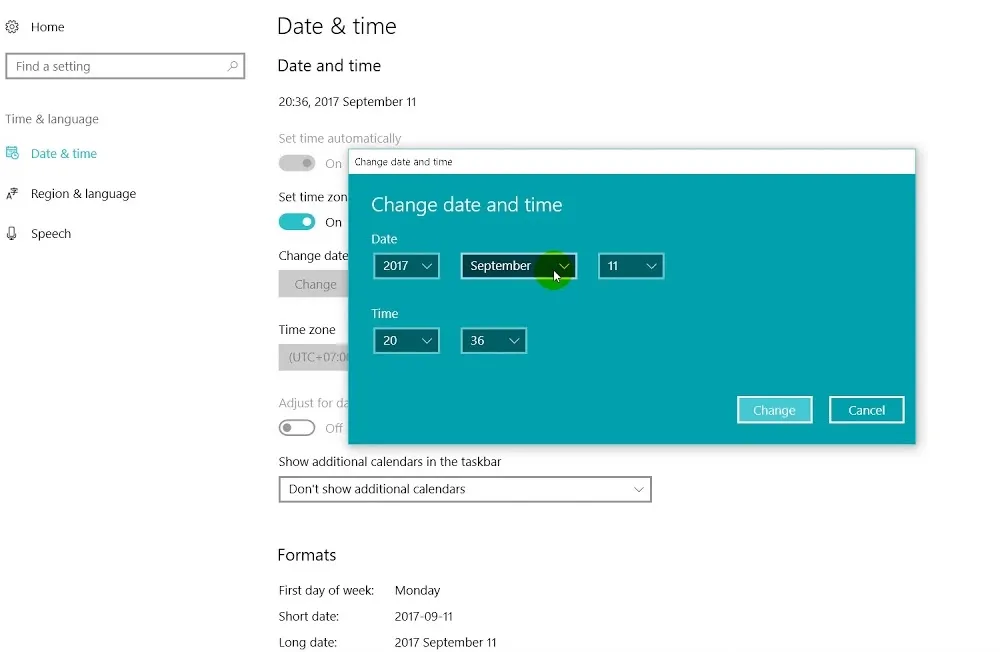
Task: Switch to Region & language settings
Action: pos(82,193)
